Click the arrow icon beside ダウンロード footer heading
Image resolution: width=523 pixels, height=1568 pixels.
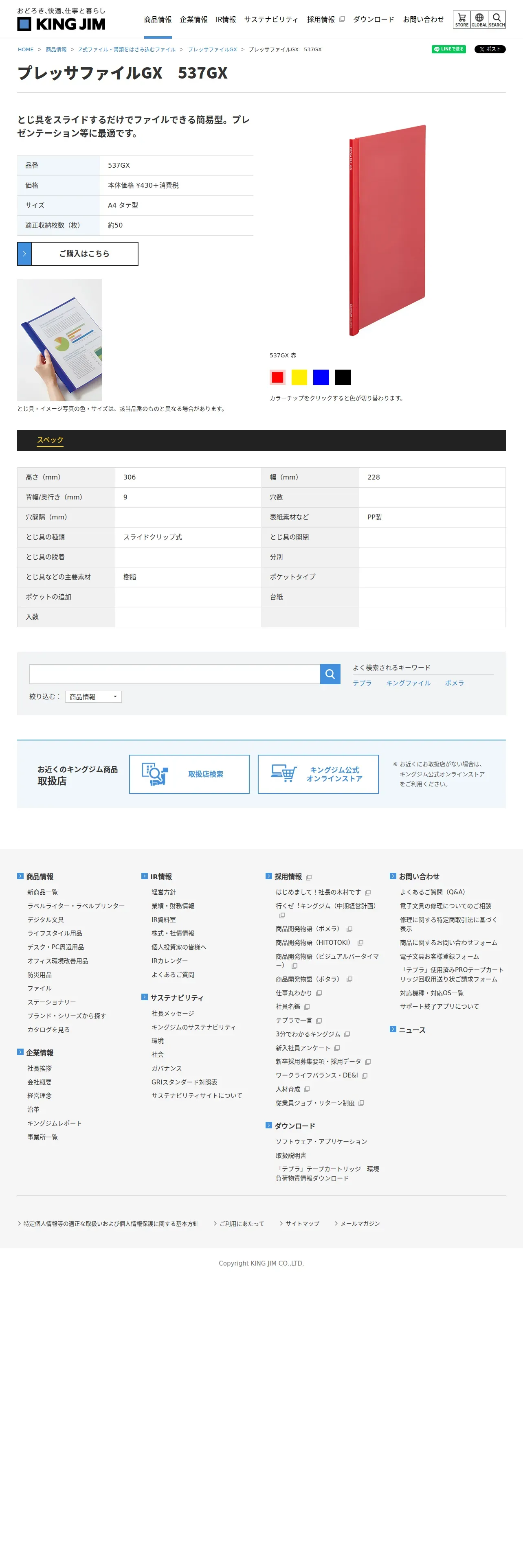click(x=268, y=1126)
